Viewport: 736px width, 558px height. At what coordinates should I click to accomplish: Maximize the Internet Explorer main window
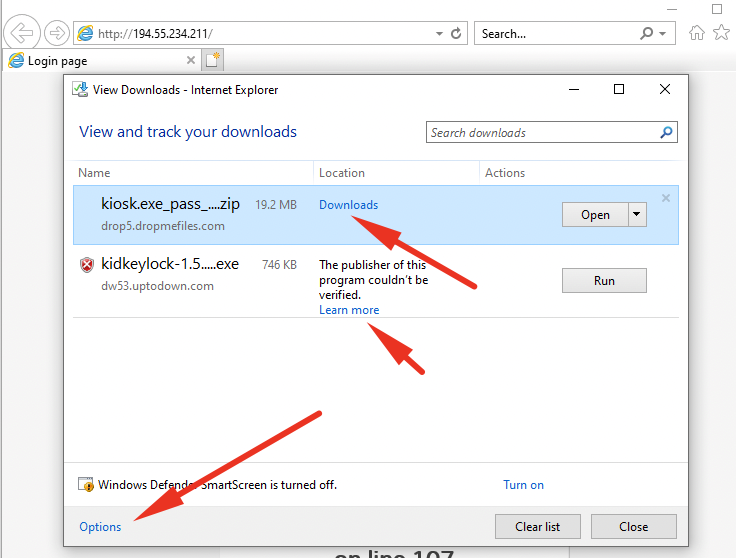click(x=717, y=9)
